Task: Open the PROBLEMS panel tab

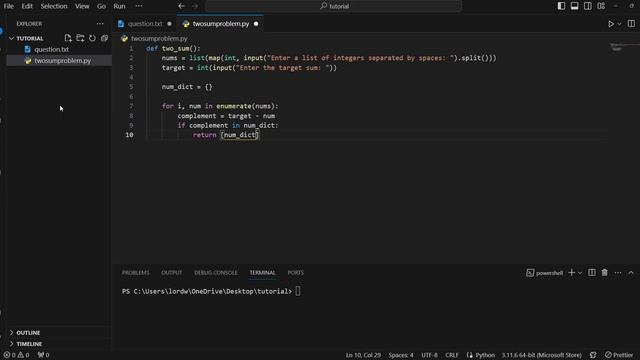Action: 136,273
